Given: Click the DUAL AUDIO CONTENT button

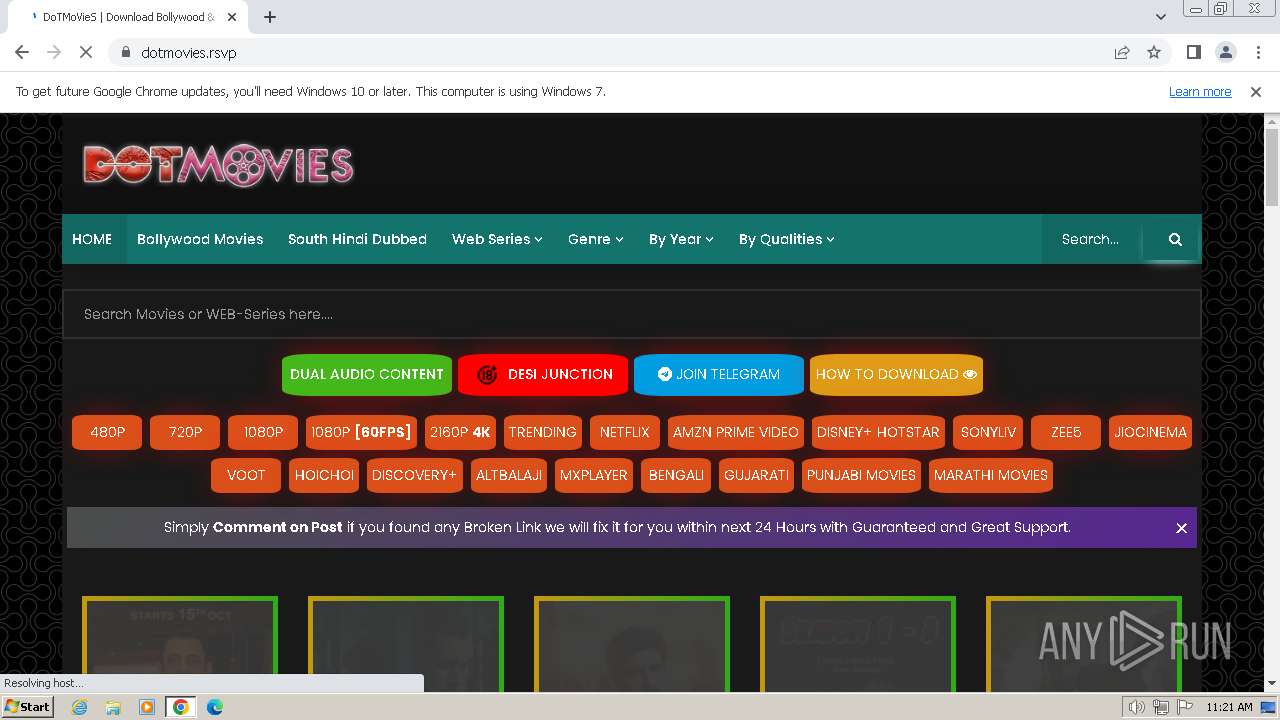Looking at the screenshot, I should [x=367, y=374].
